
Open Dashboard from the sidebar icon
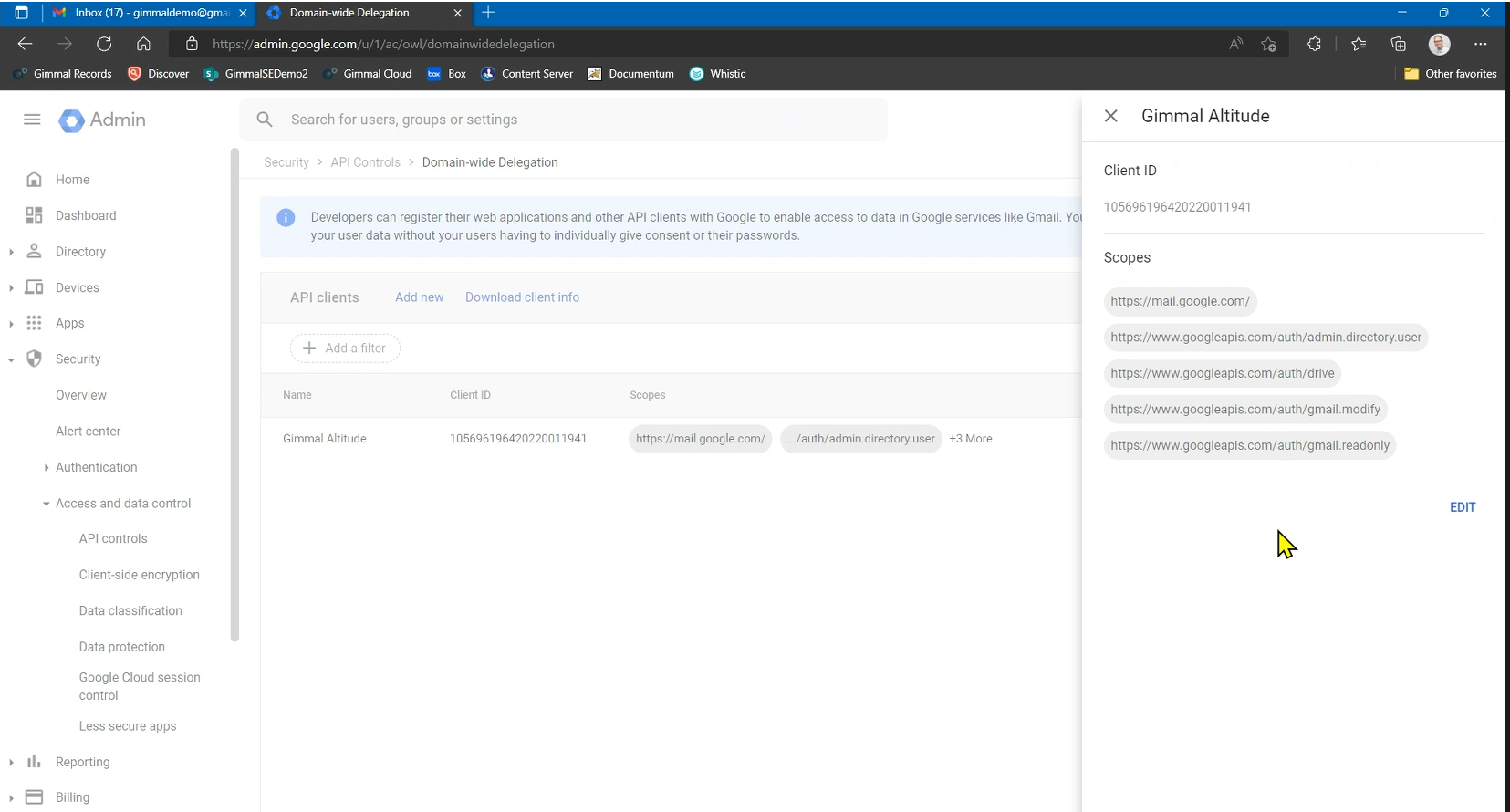(34, 215)
